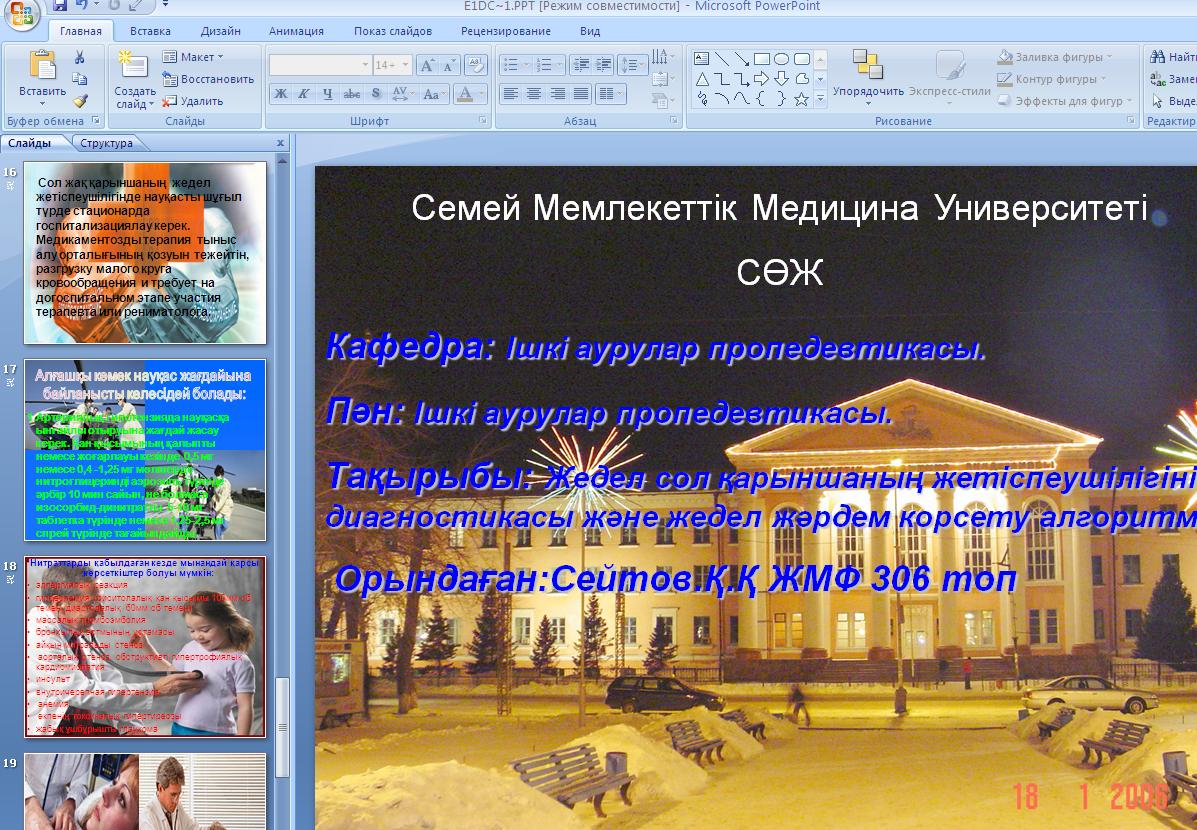This screenshot has width=1197, height=830.
Task: Decrease font size with the small A icon
Action: coord(450,66)
